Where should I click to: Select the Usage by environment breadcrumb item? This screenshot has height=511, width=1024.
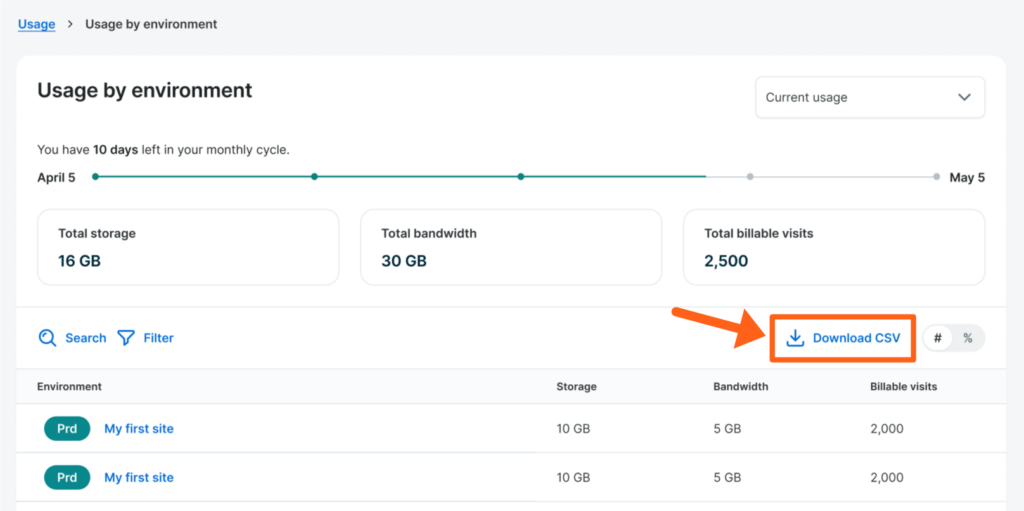pyautogui.click(x=151, y=24)
